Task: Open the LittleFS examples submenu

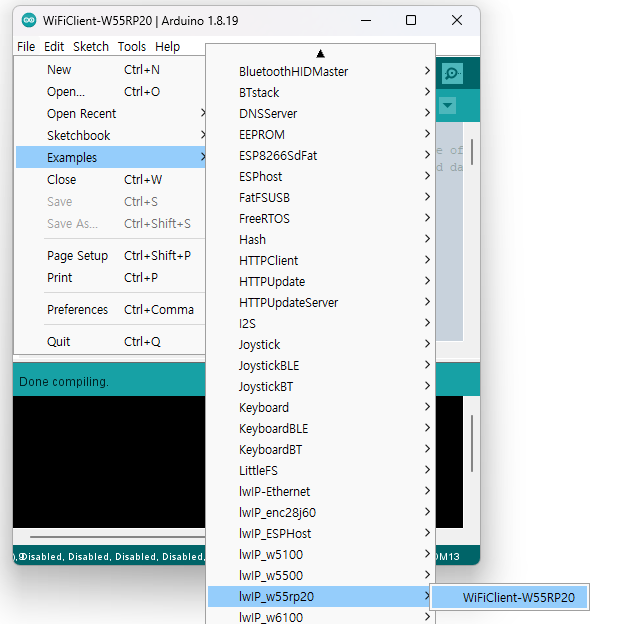Action: coord(321,470)
